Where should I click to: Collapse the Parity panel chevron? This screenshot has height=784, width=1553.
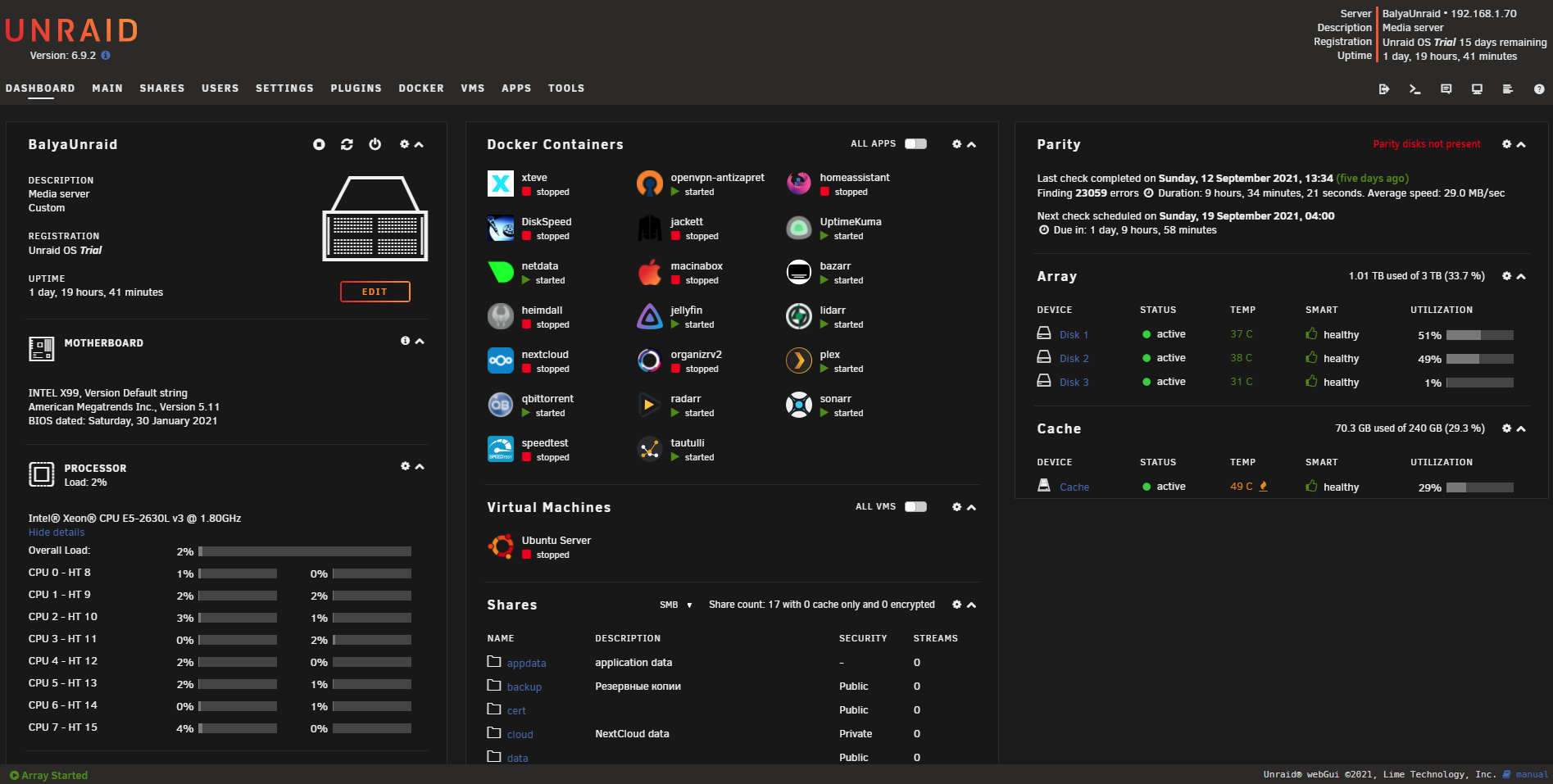click(x=1521, y=145)
